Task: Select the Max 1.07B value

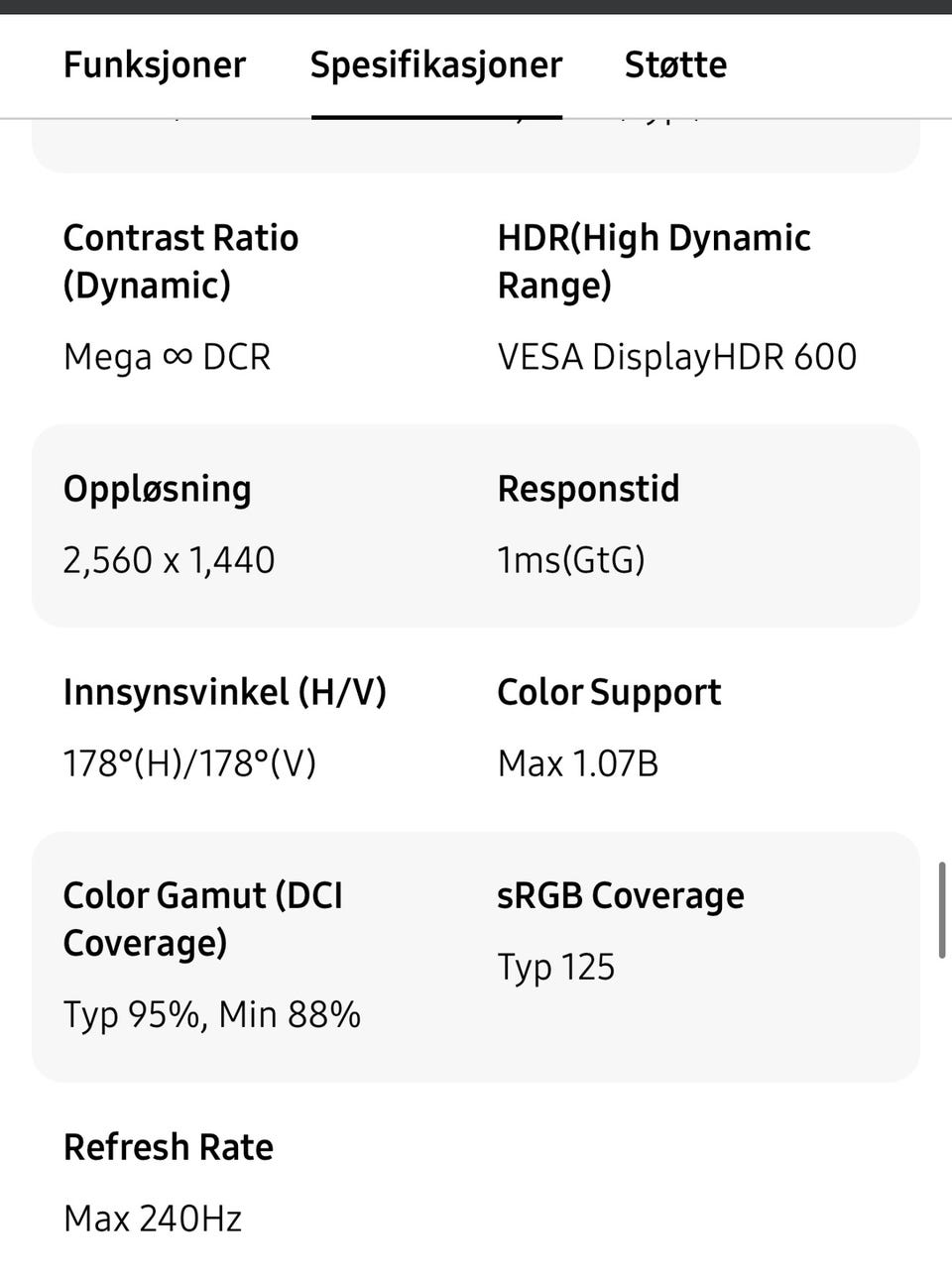Action: point(577,763)
